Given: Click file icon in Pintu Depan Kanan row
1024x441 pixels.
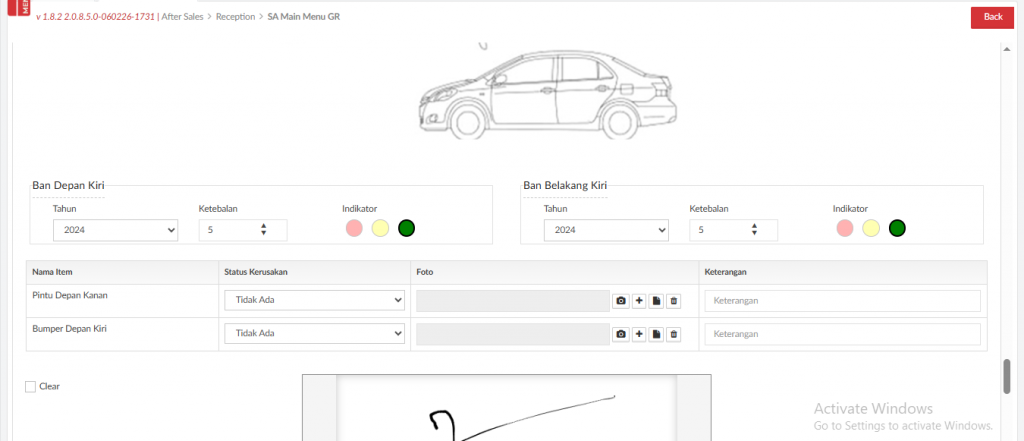Looking at the screenshot, I should pyautogui.click(x=656, y=301).
